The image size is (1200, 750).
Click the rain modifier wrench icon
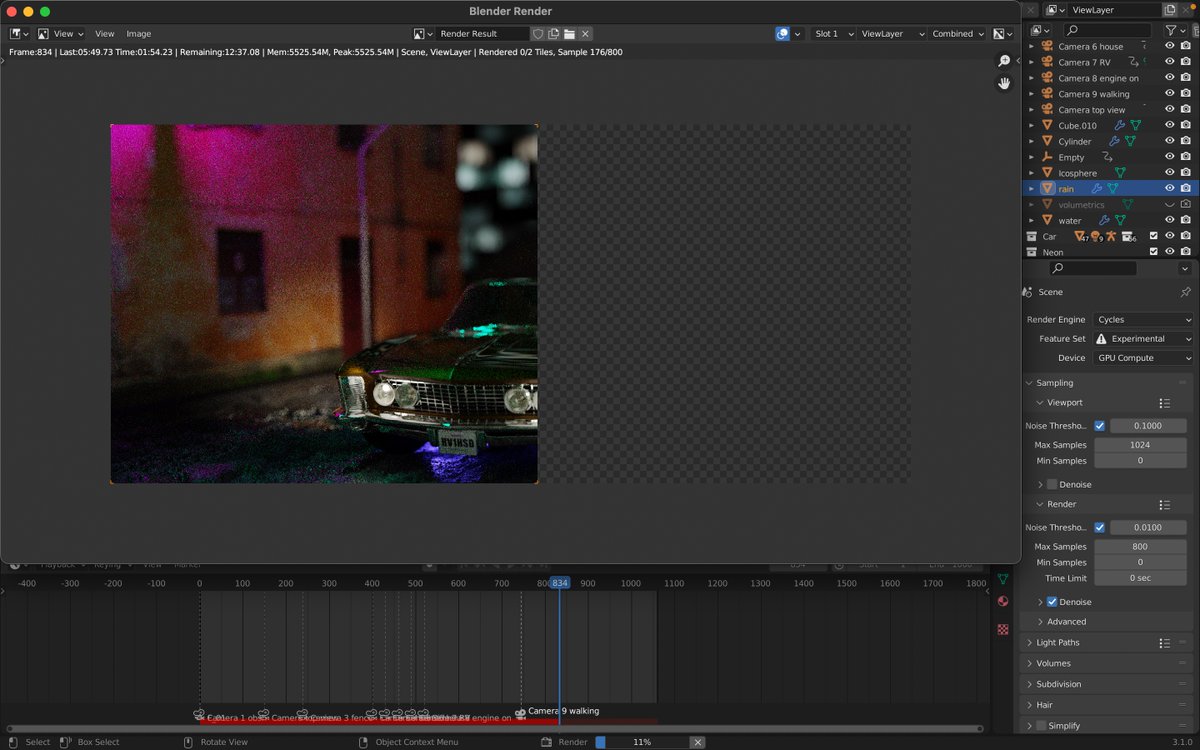tap(1096, 189)
